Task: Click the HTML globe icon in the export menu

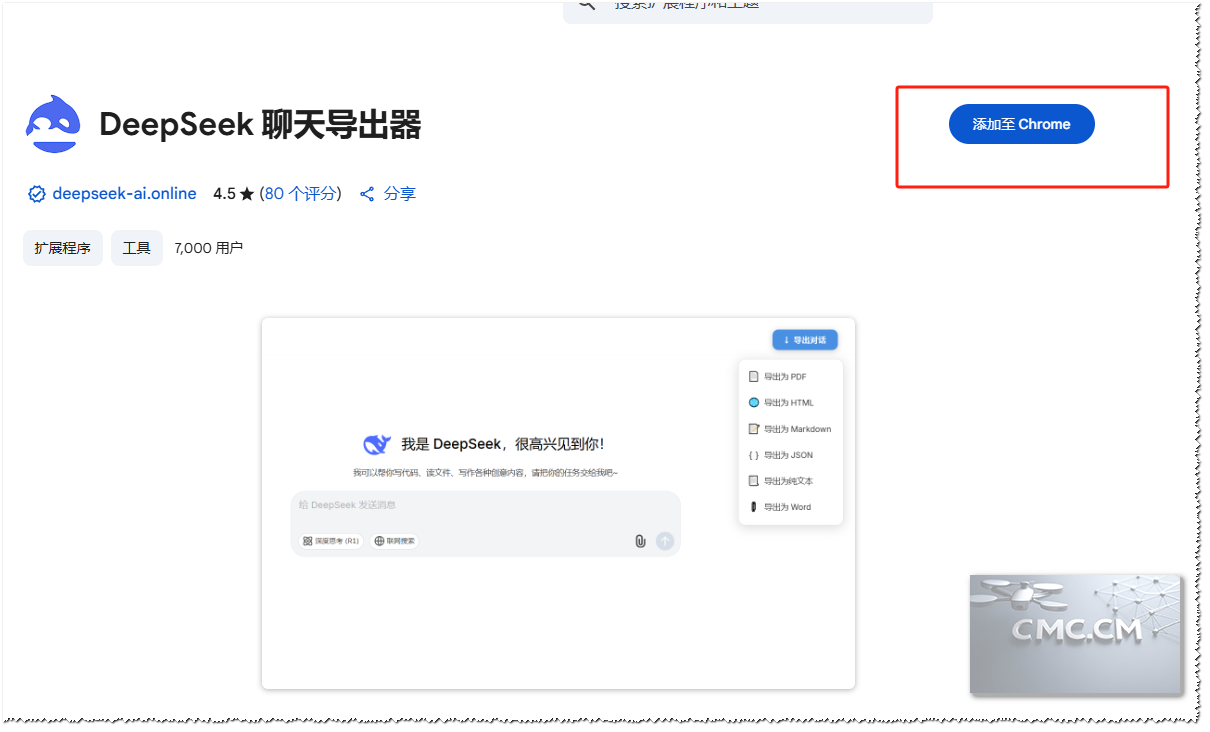Action: tap(754, 403)
